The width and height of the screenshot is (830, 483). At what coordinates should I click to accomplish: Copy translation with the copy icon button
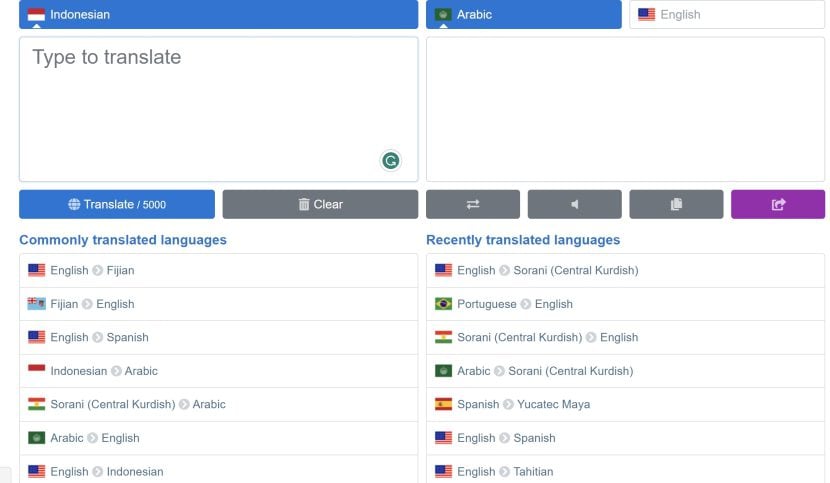coord(676,204)
